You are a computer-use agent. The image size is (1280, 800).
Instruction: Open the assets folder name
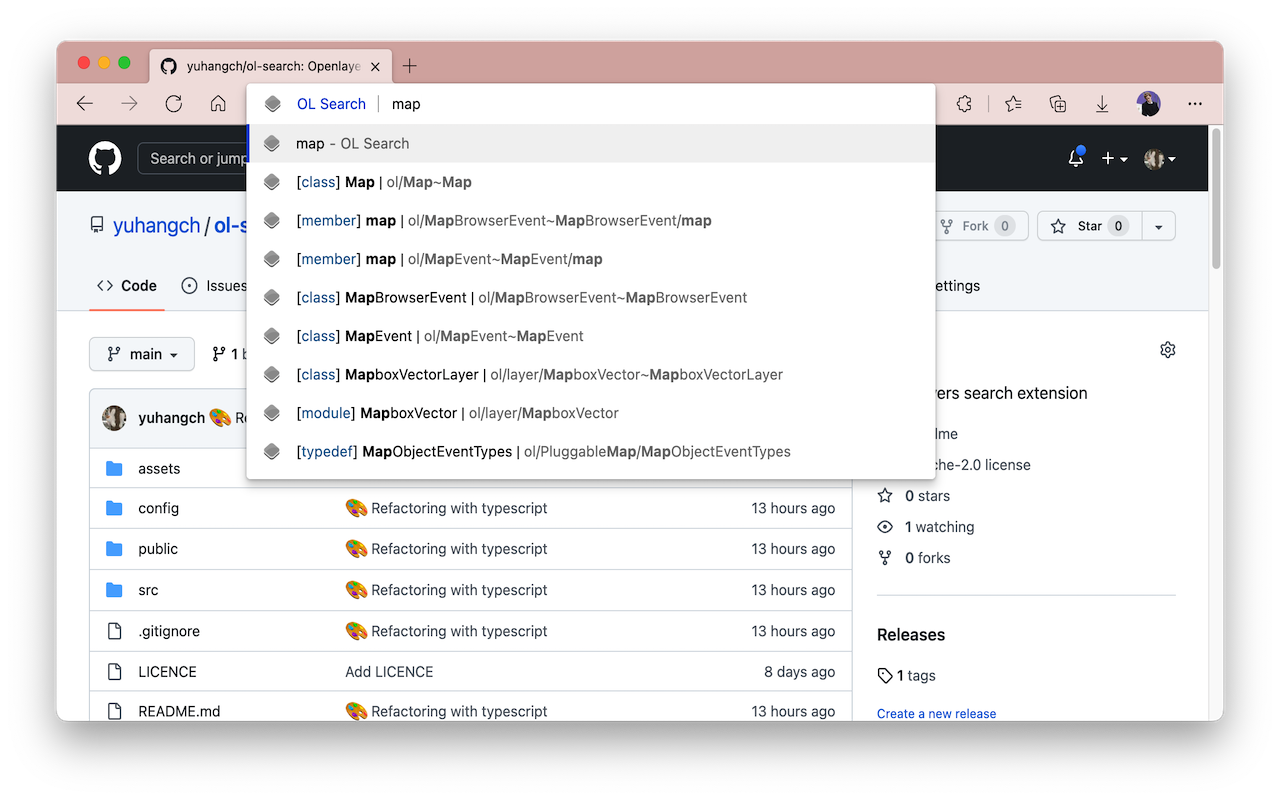tap(159, 468)
